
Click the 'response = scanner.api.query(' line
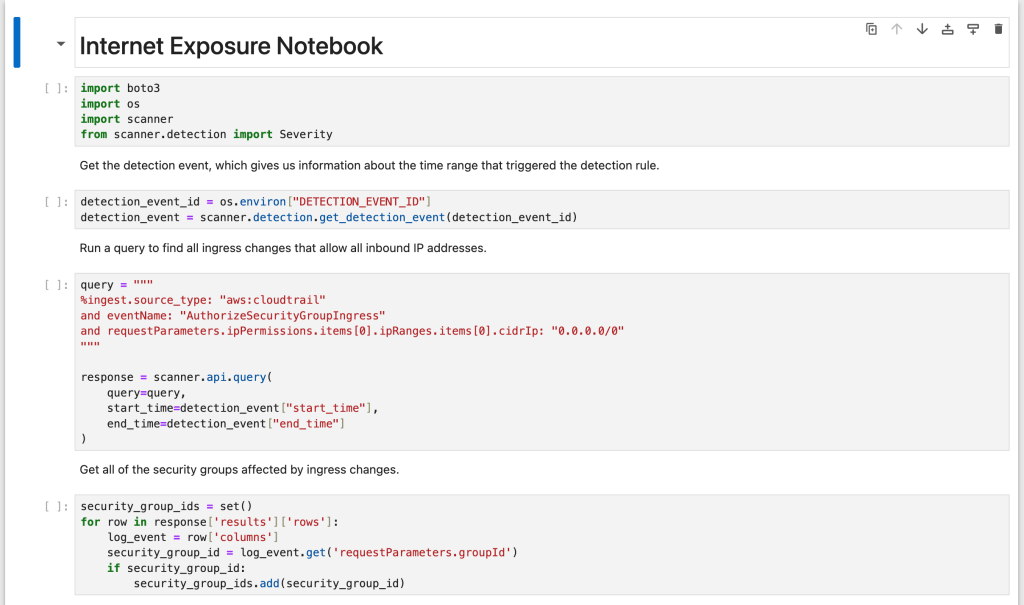(176, 377)
